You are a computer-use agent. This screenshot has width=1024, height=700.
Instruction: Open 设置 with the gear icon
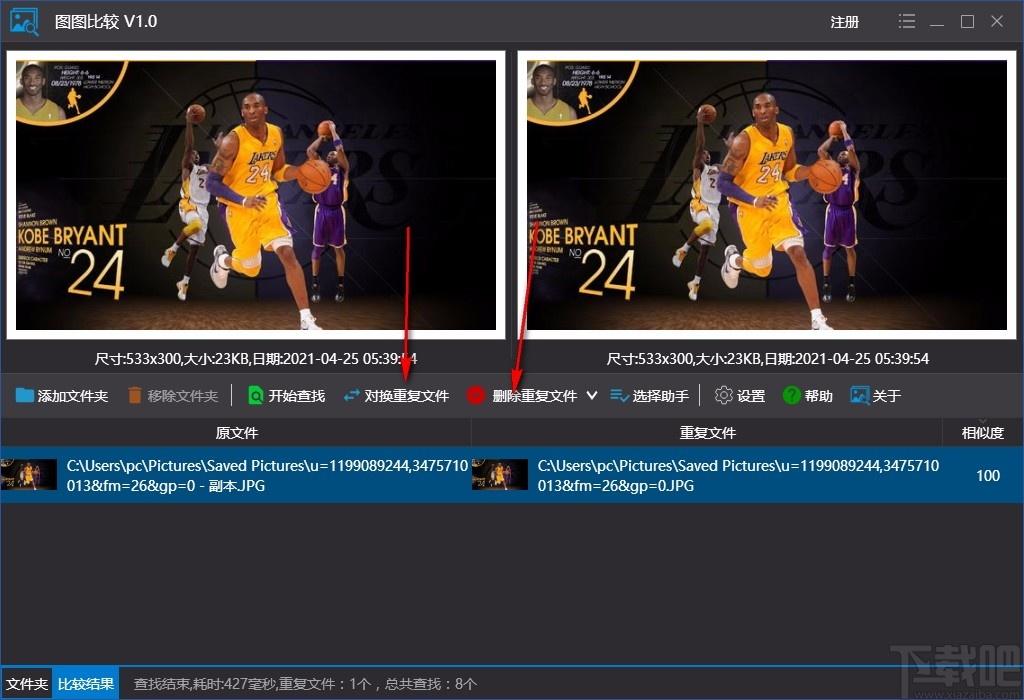(x=724, y=395)
